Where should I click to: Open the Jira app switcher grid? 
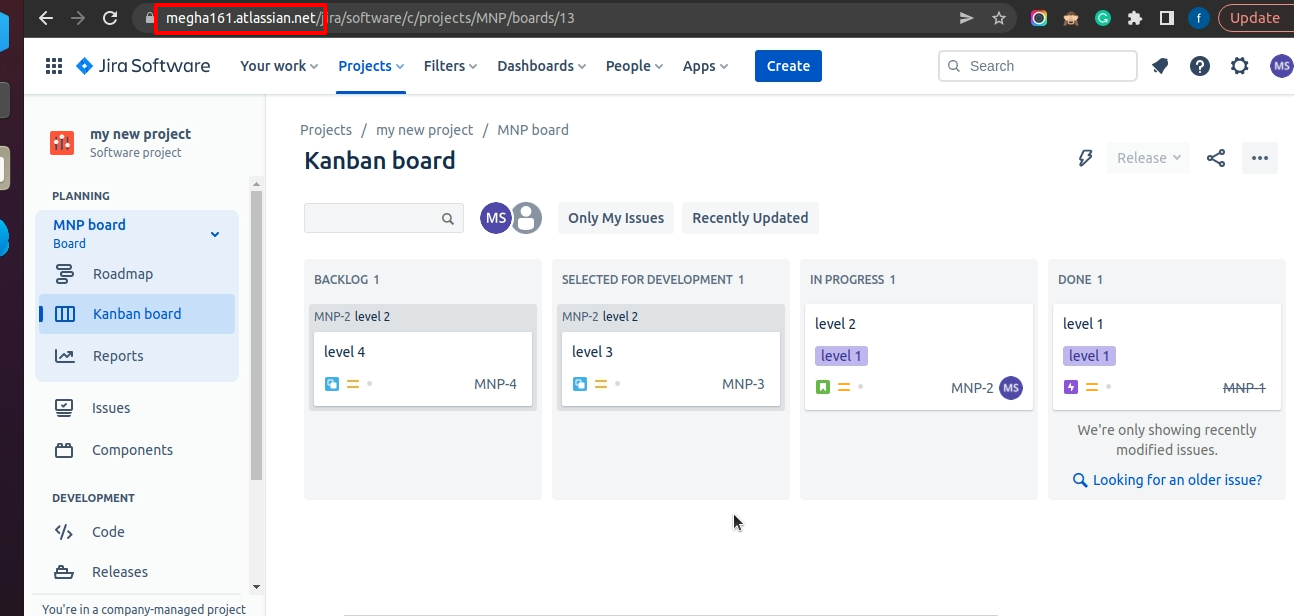click(x=54, y=66)
